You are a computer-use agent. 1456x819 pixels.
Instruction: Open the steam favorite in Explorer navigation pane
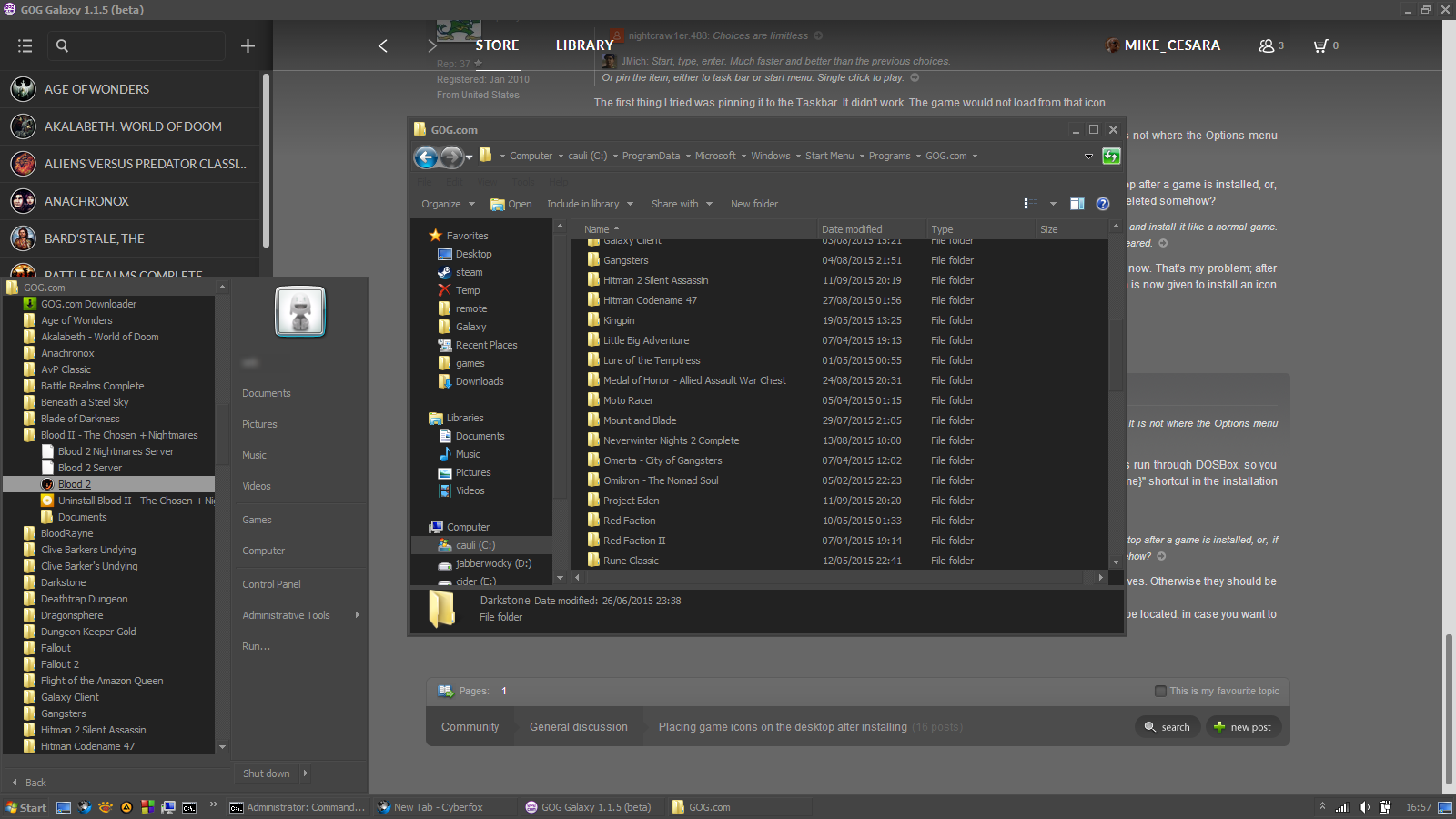click(469, 272)
